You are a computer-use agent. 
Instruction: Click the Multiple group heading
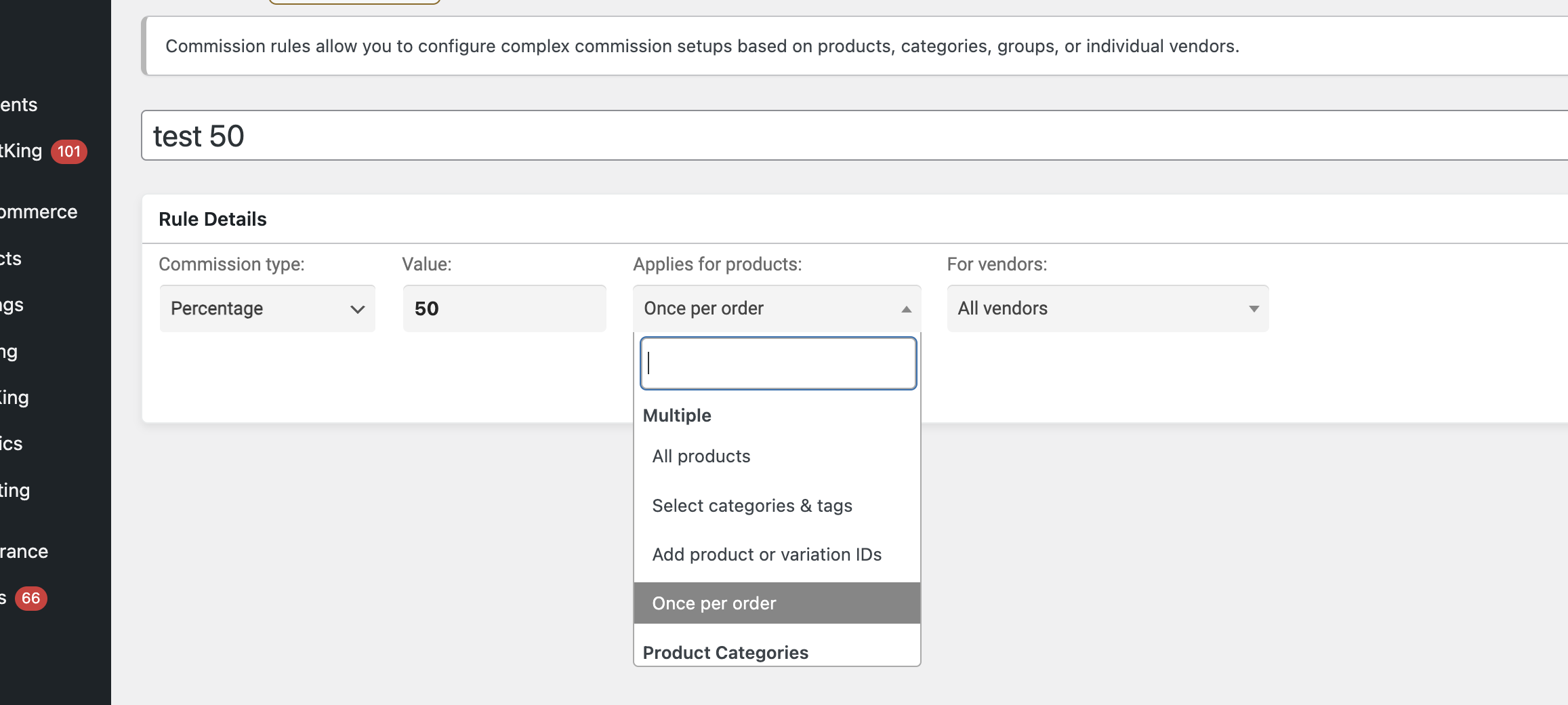coord(677,416)
